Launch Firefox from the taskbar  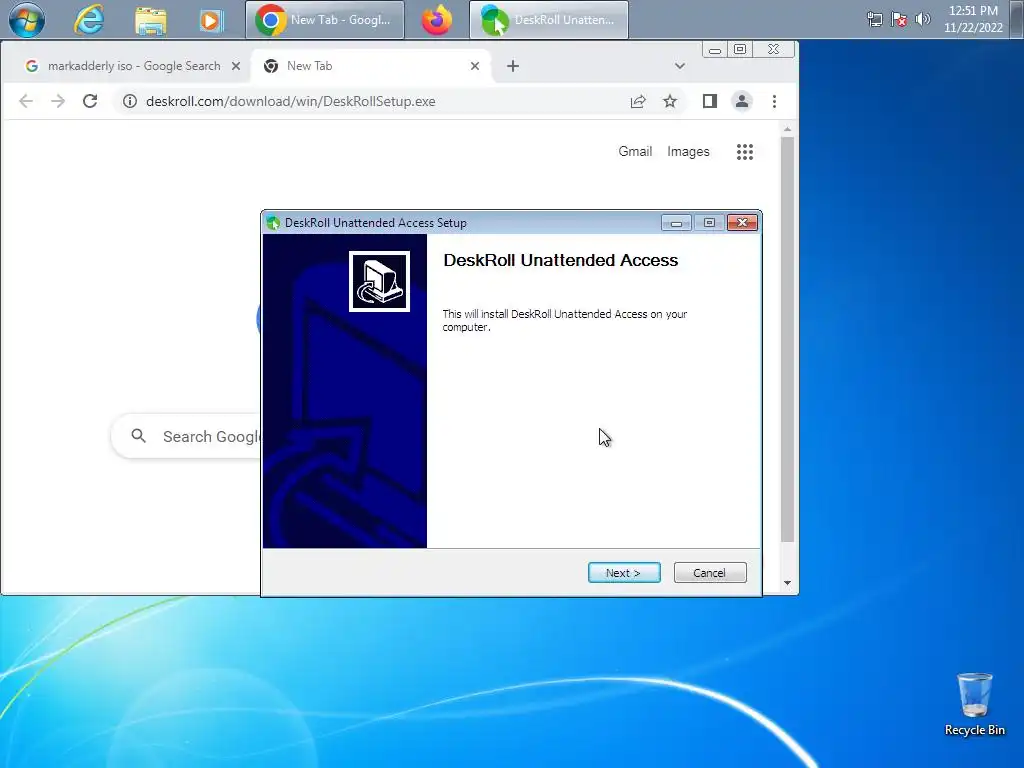pos(437,20)
